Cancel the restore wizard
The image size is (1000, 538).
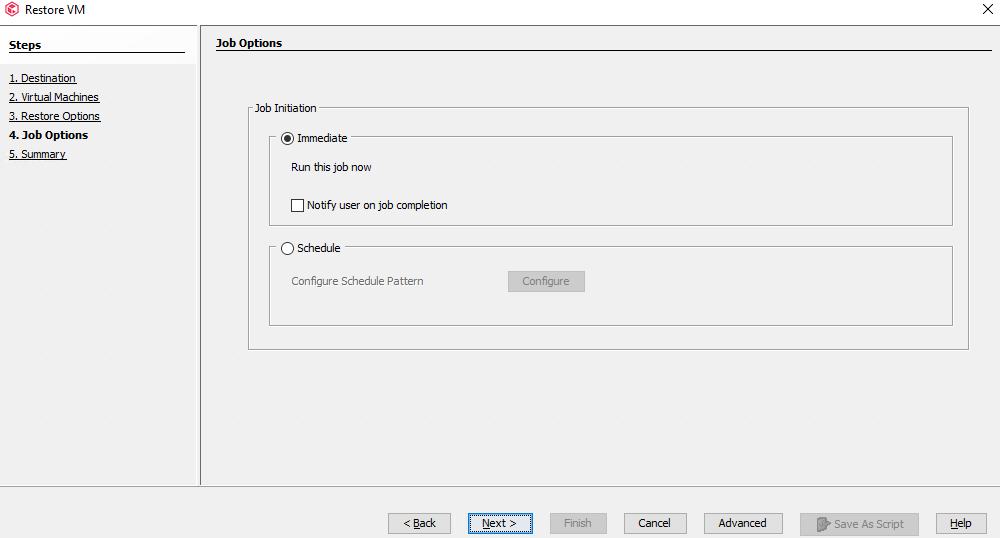[655, 523]
